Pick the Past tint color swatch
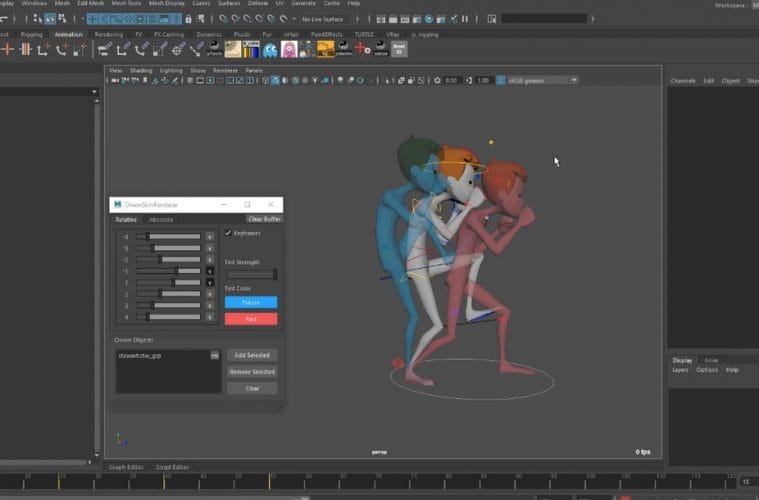Image resolution: width=759 pixels, height=500 pixels. 251,319
